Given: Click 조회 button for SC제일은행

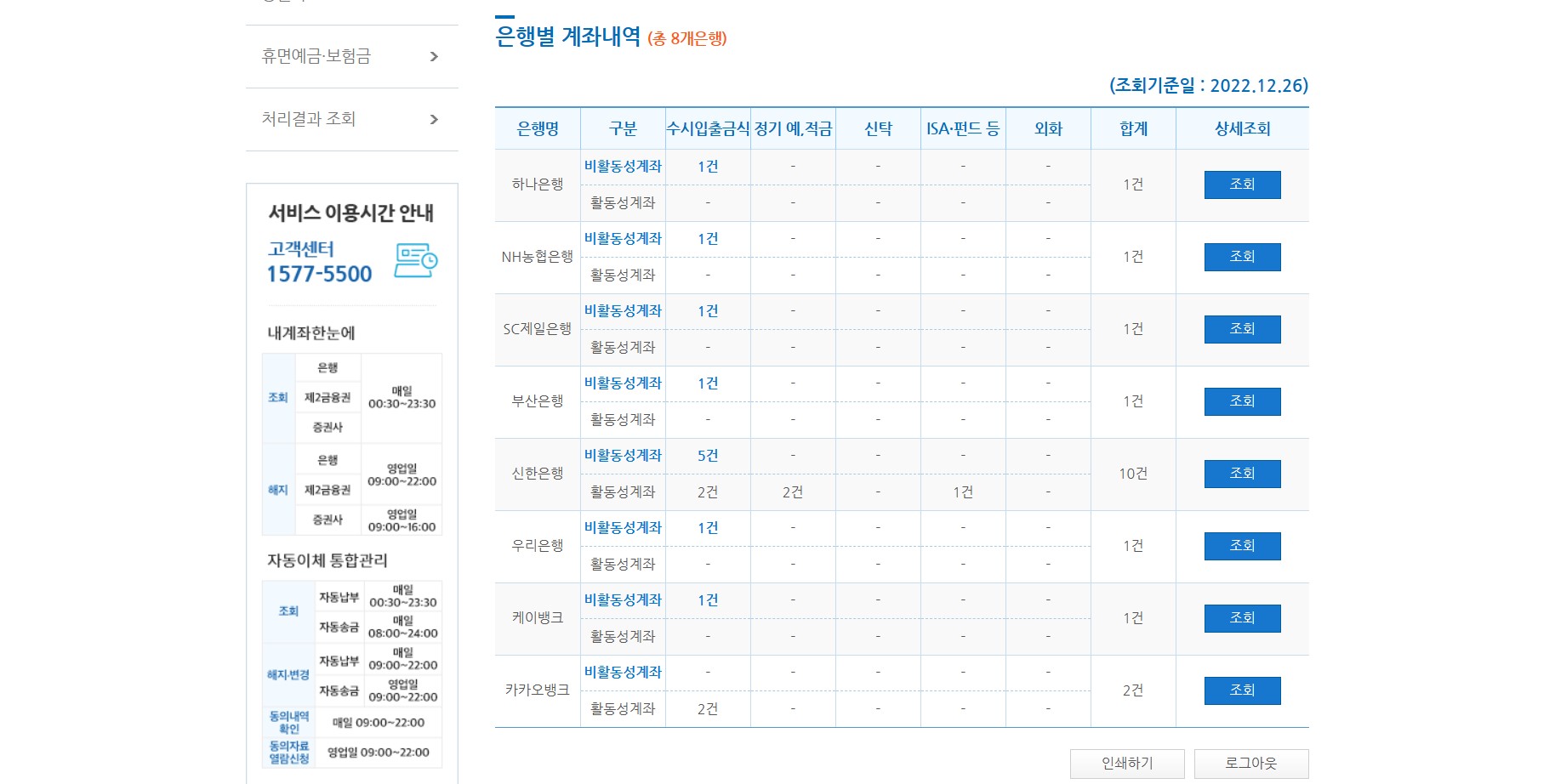Looking at the screenshot, I should point(1241,328).
